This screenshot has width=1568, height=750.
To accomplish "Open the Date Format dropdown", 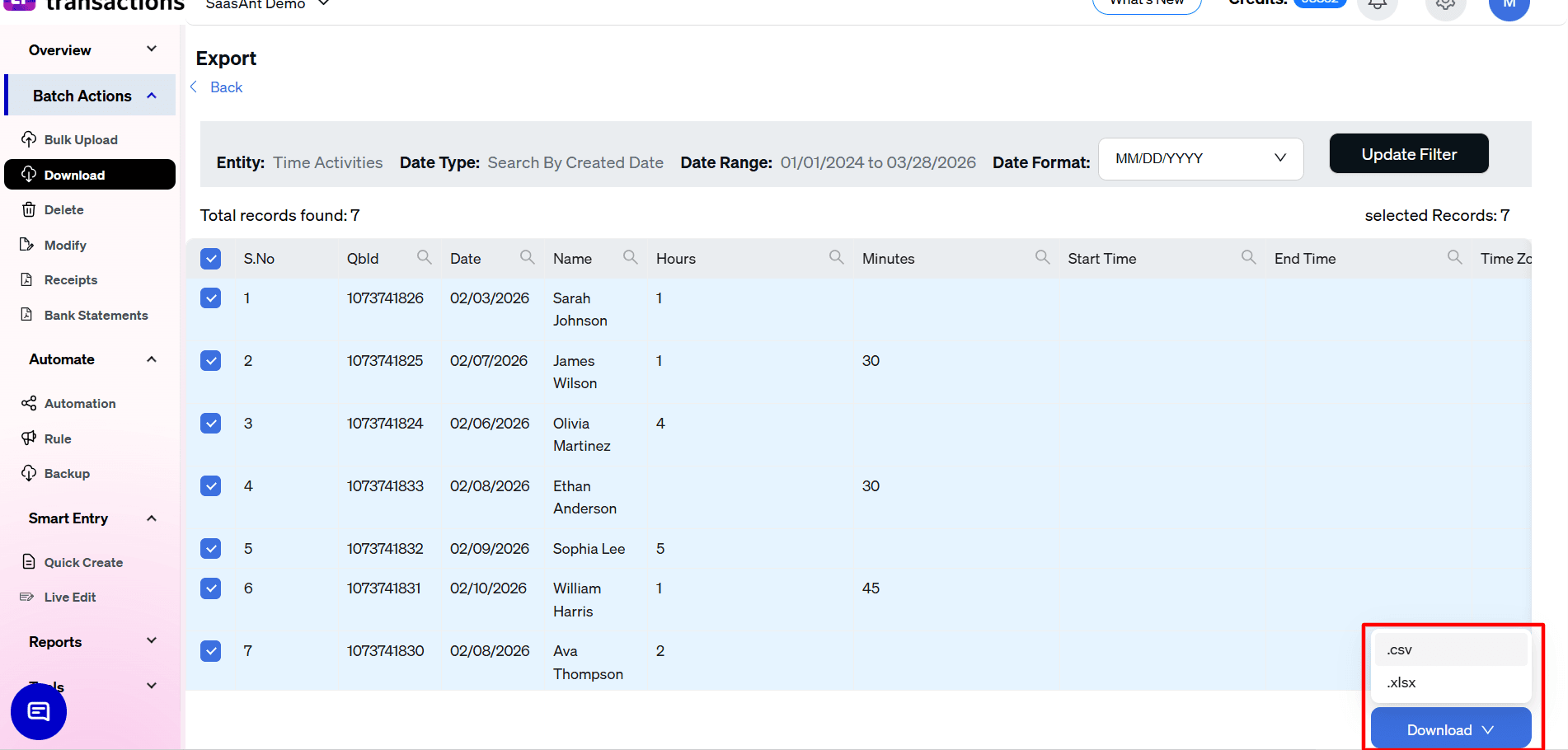I will point(1199,158).
